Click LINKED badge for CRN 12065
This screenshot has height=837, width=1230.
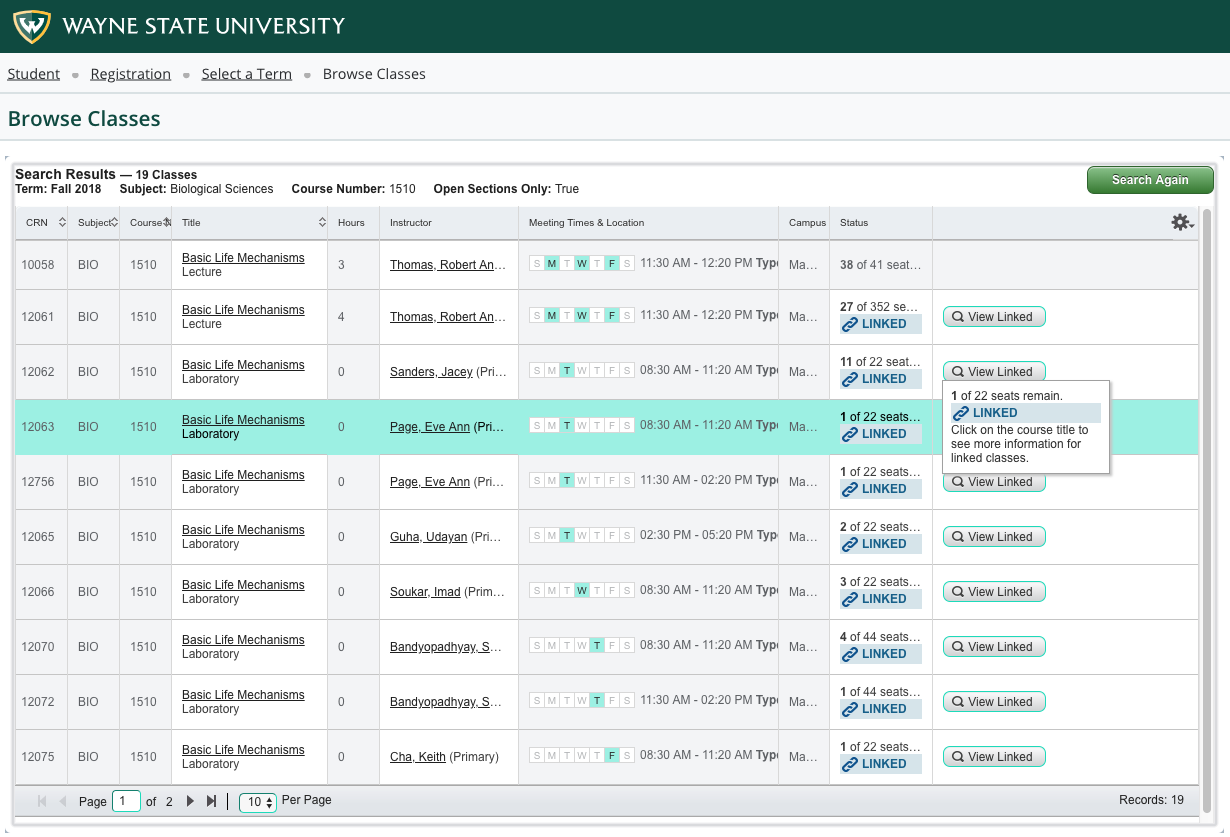tap(881, 544)
